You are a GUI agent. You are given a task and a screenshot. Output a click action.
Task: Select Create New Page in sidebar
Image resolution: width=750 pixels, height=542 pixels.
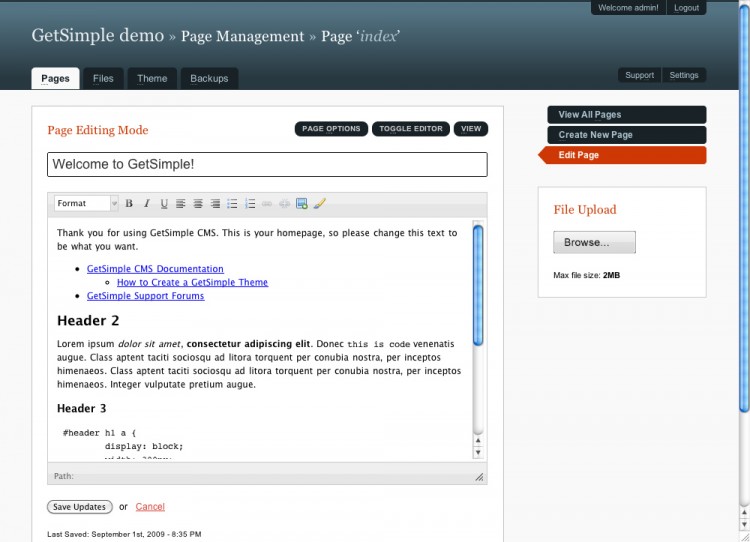[627, 135]
